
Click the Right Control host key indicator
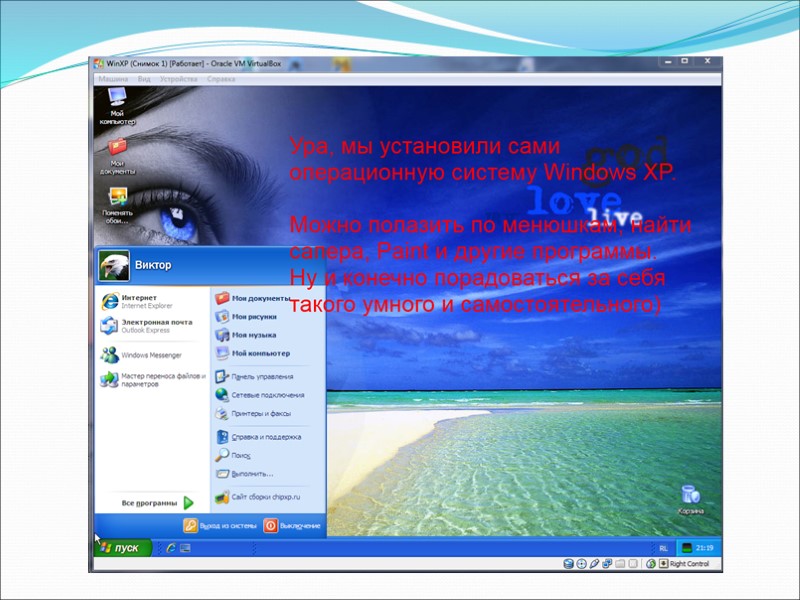pyautogui.click(x=685, y=564)
